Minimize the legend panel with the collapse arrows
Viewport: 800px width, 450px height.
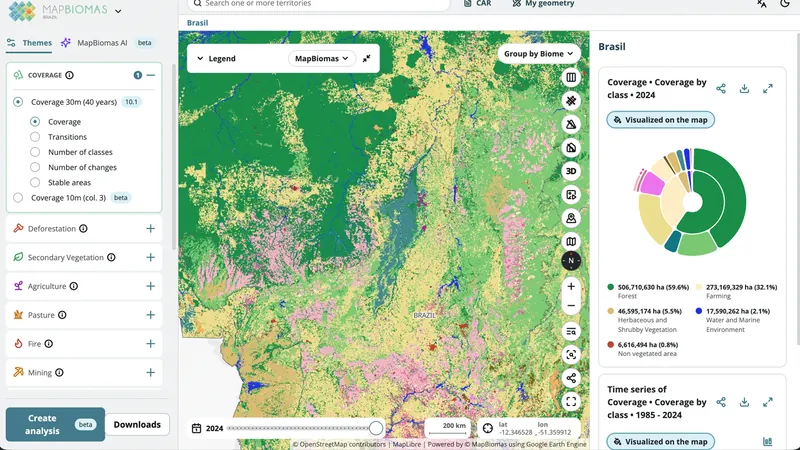(x=366, y=59)
